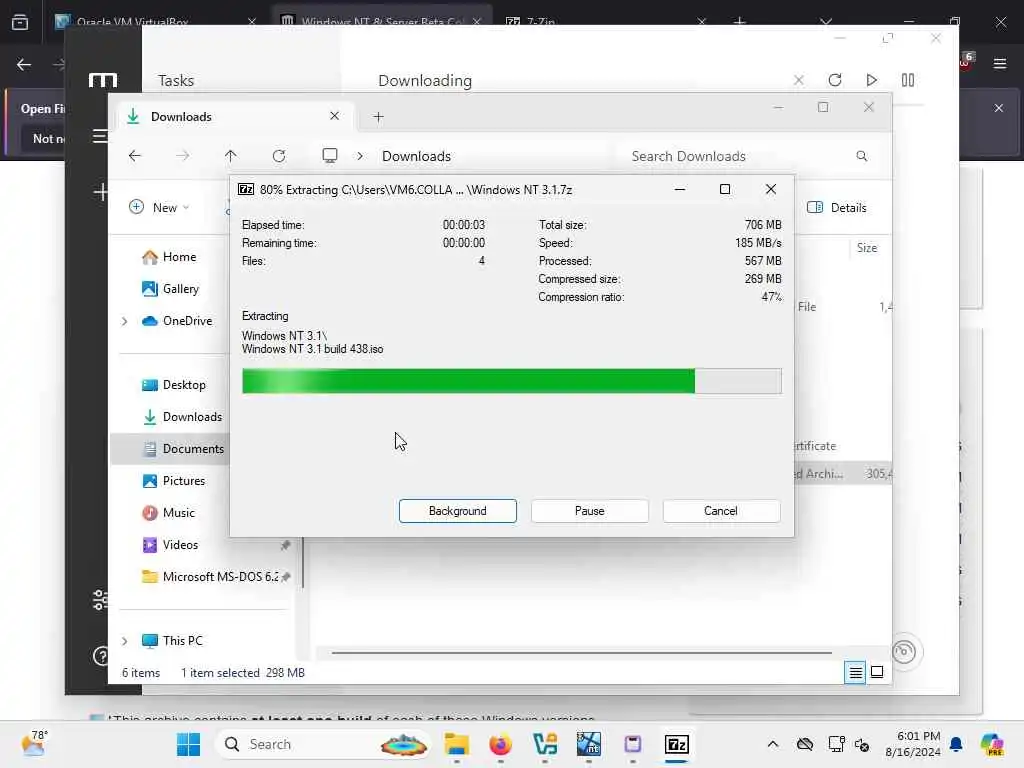The height and width of the screenshot is (768, 1024).
Task: Click the This PC monitor icon in address bar
Action: (x=330, y=155)
